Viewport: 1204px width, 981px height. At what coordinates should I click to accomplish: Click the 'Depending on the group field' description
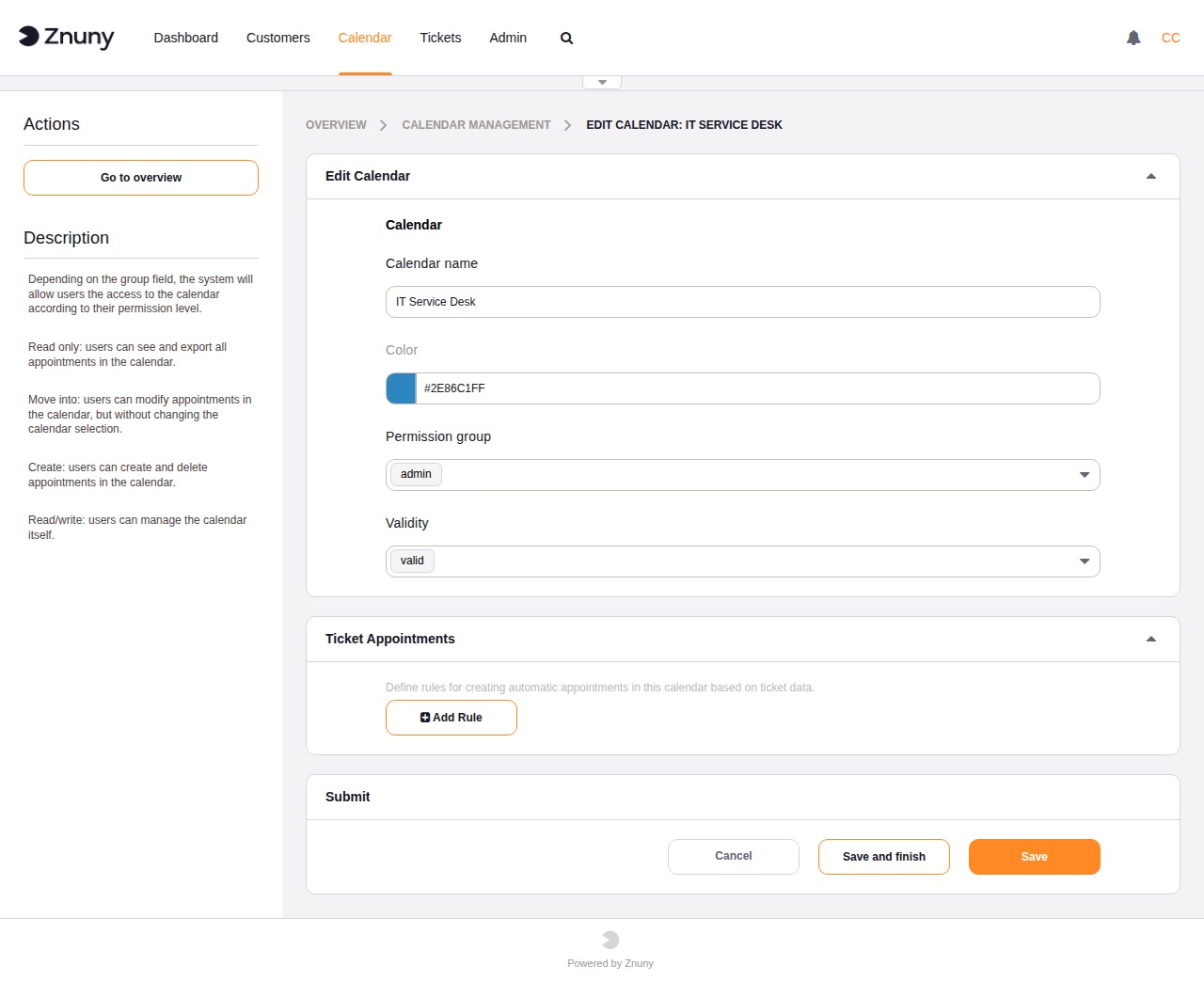pos(141,293)
